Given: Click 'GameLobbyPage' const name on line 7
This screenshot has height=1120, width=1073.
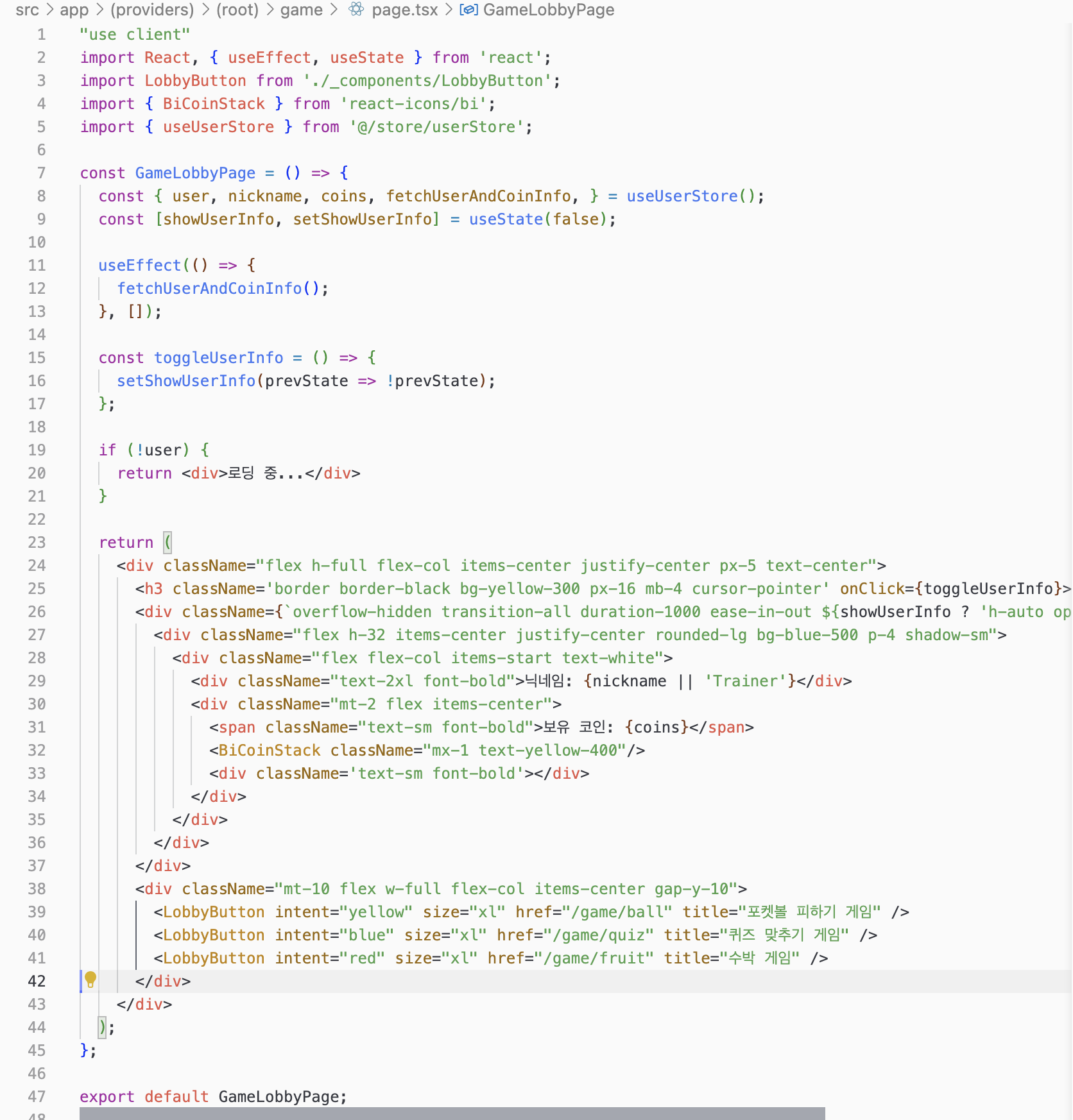Looking at the screenshot, I should 195,173.
